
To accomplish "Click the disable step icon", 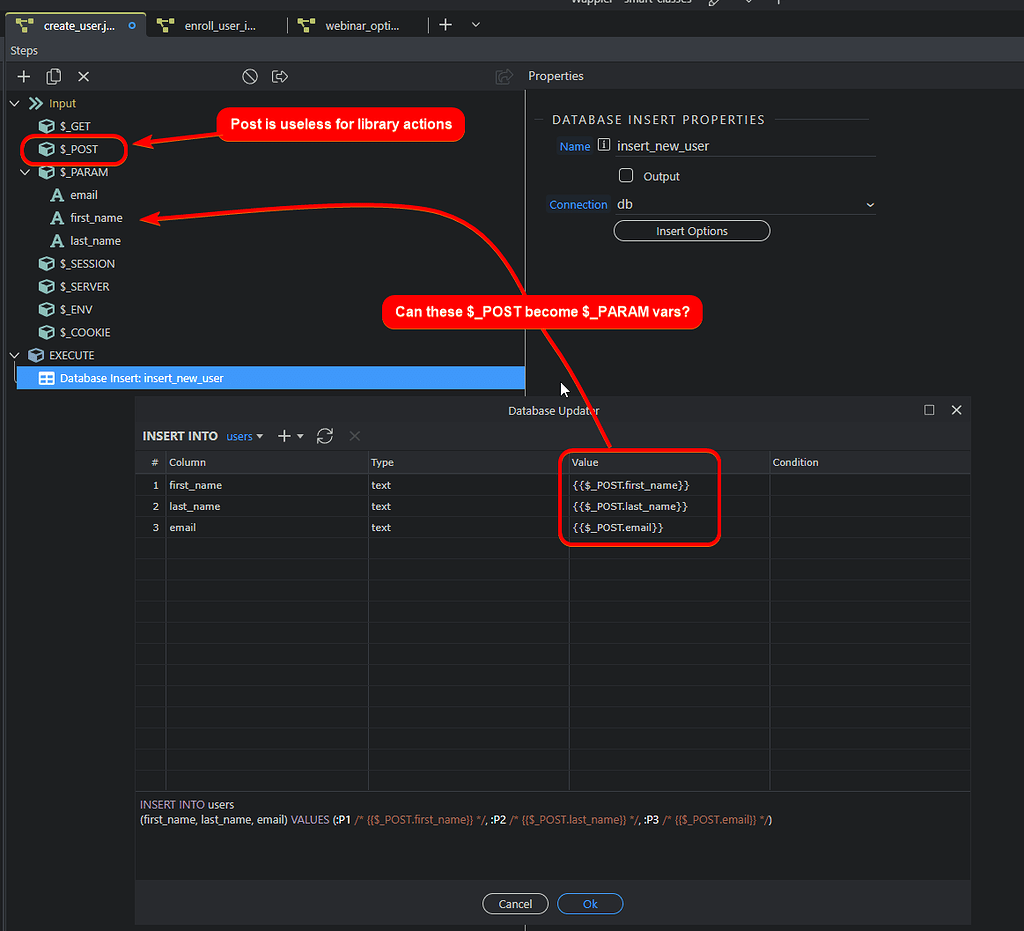I will pos(249,76).
